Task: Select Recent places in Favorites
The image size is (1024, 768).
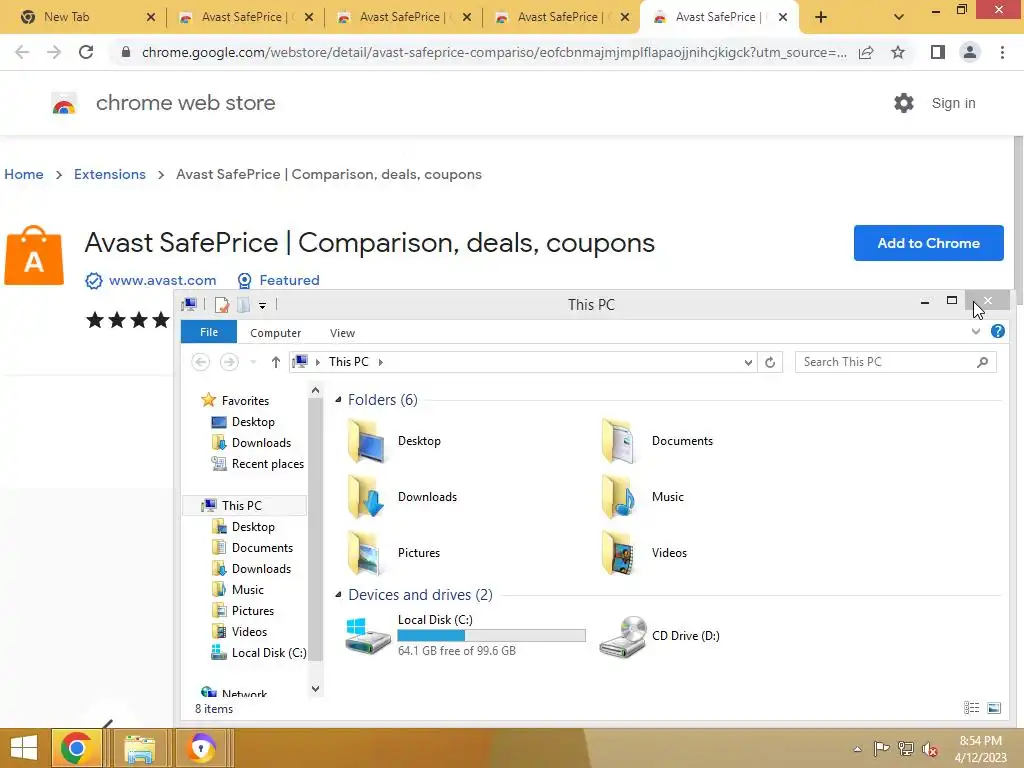Action: click(268, 464)
